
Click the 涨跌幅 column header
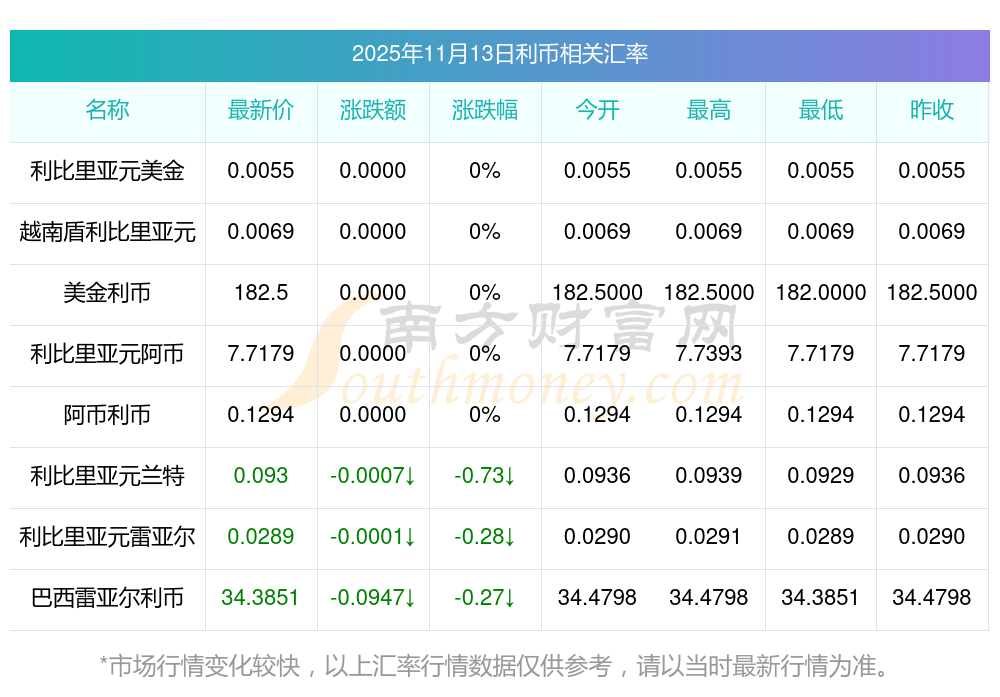tap(485, 110)
